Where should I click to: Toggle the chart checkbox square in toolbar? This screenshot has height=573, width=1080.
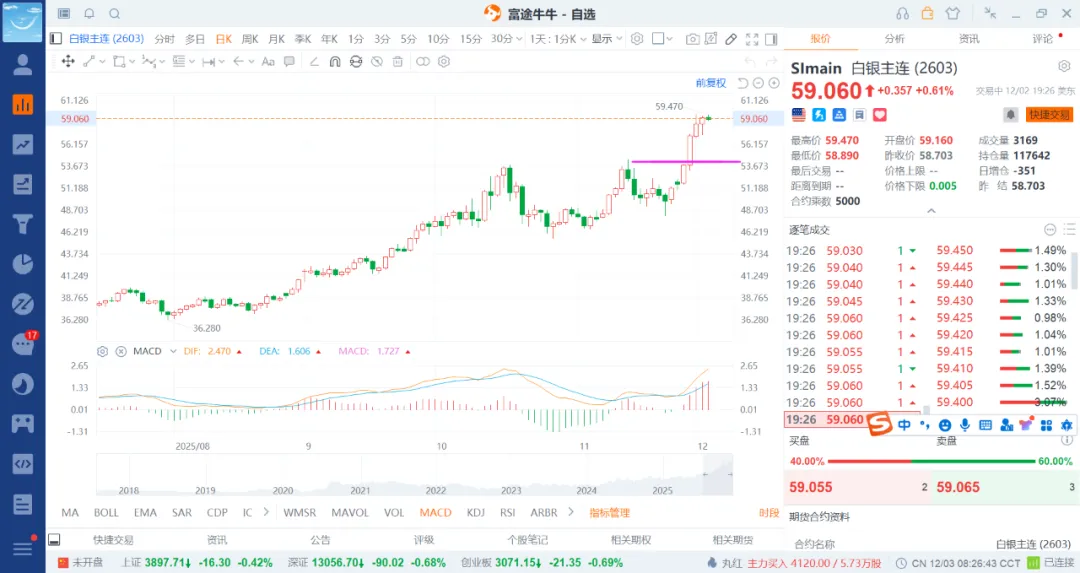[x=658, y=39]
